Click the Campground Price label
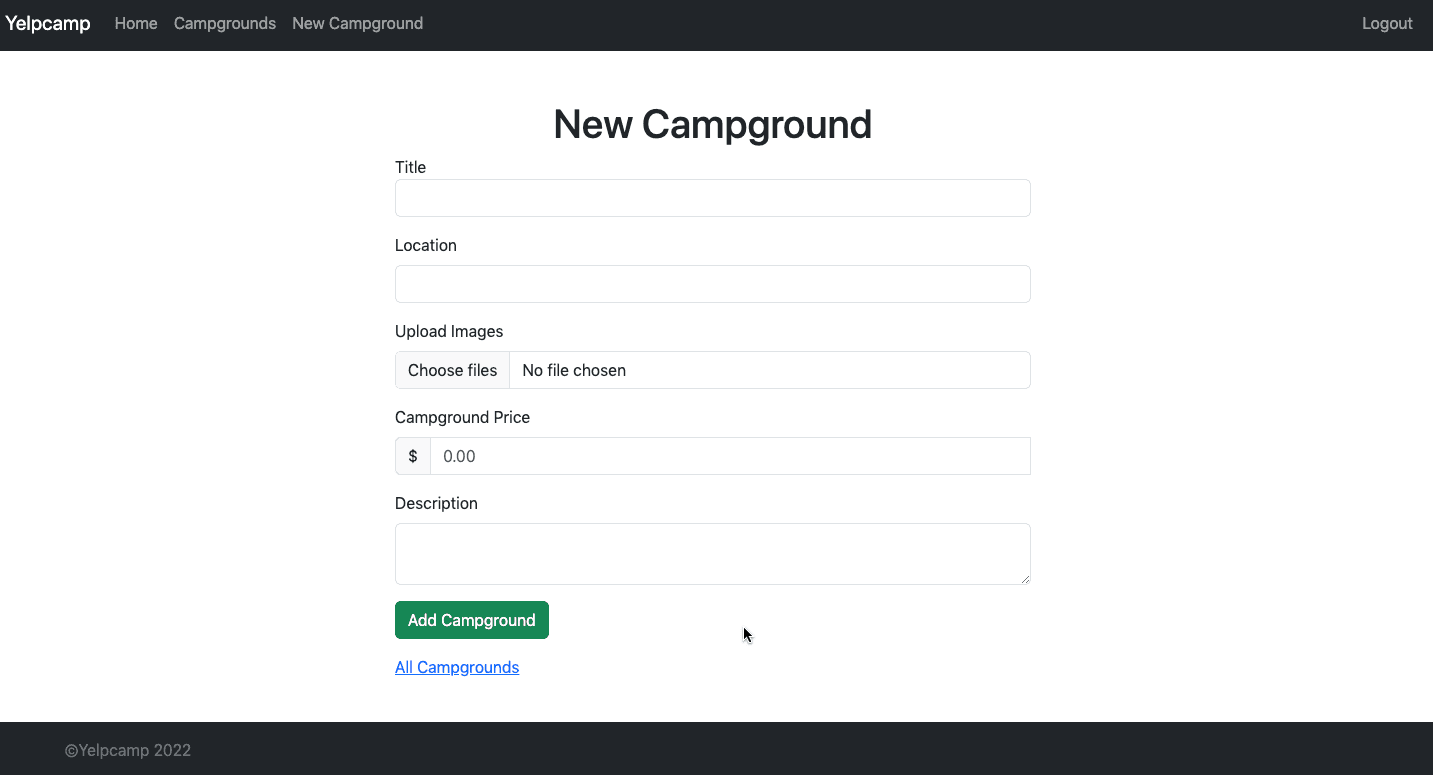The height and width of the screenshot is (775, 1433). point(462,417)
